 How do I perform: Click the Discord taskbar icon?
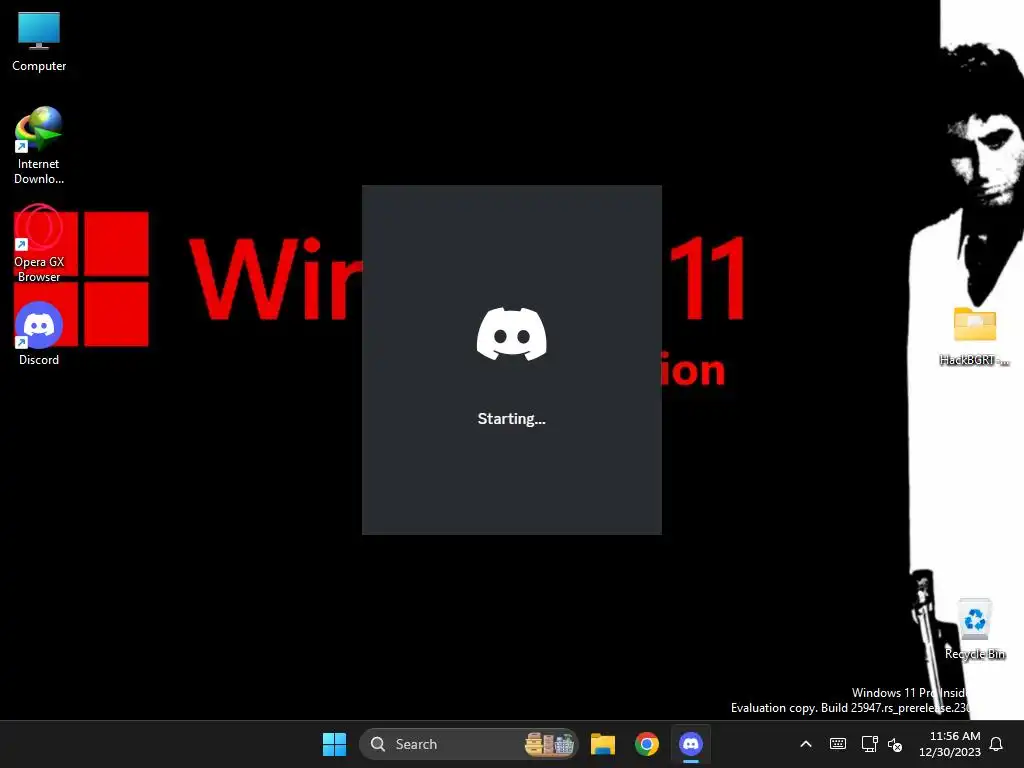(690, 744)
